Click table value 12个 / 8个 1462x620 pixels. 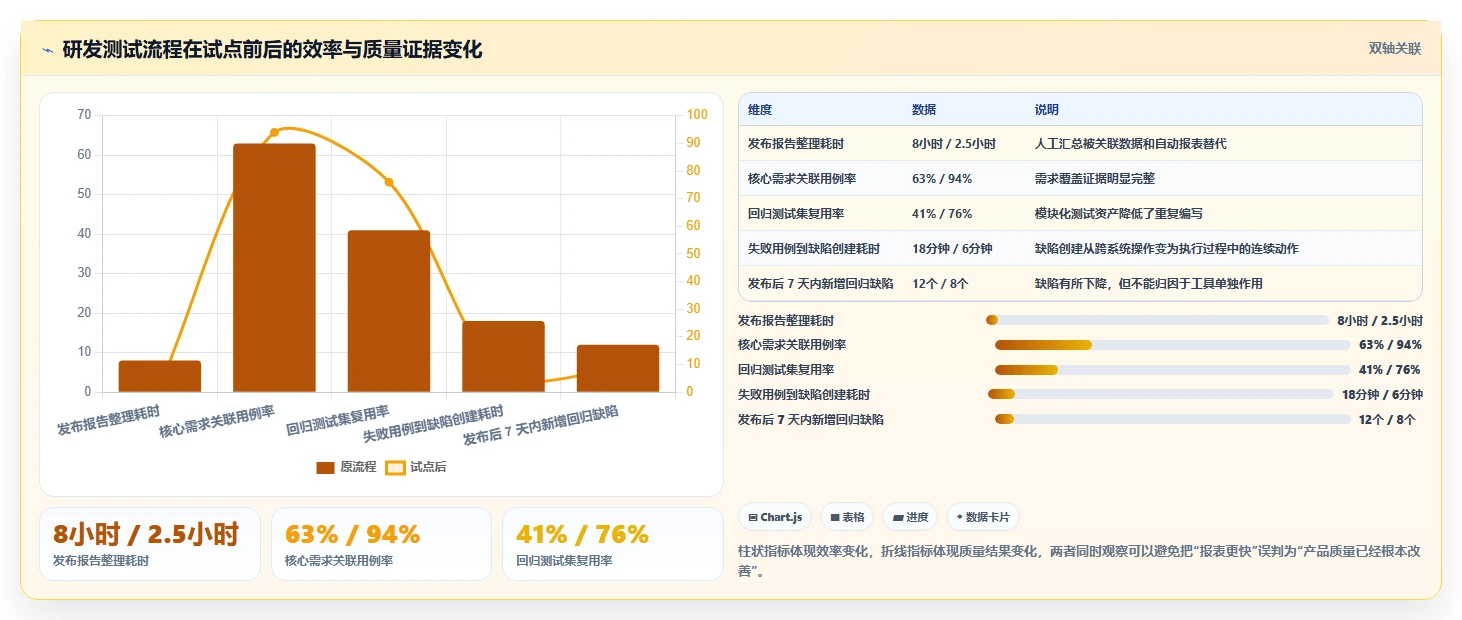(x=940, y=284)
